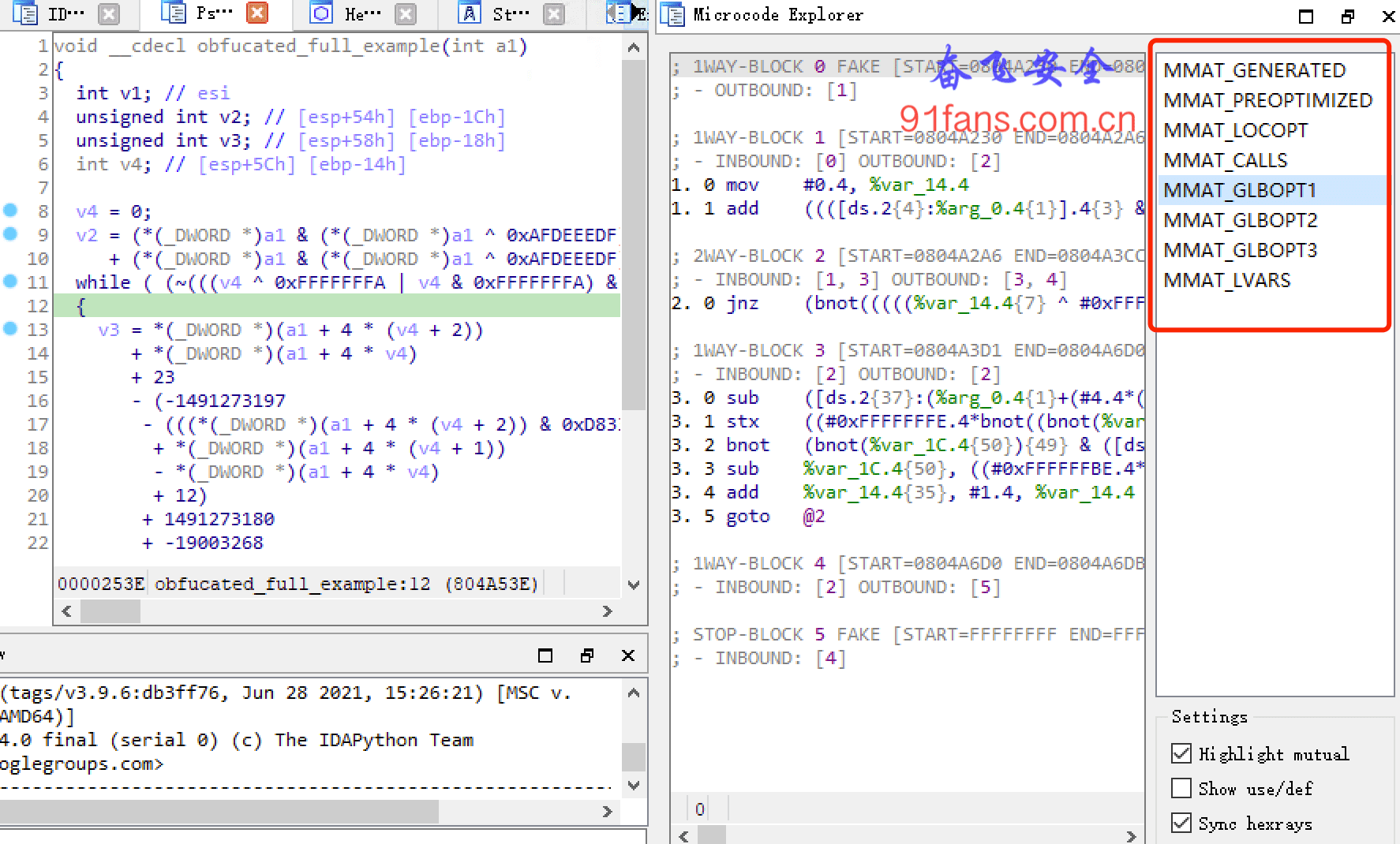Maximize the output window panel

tap(545, 655)
